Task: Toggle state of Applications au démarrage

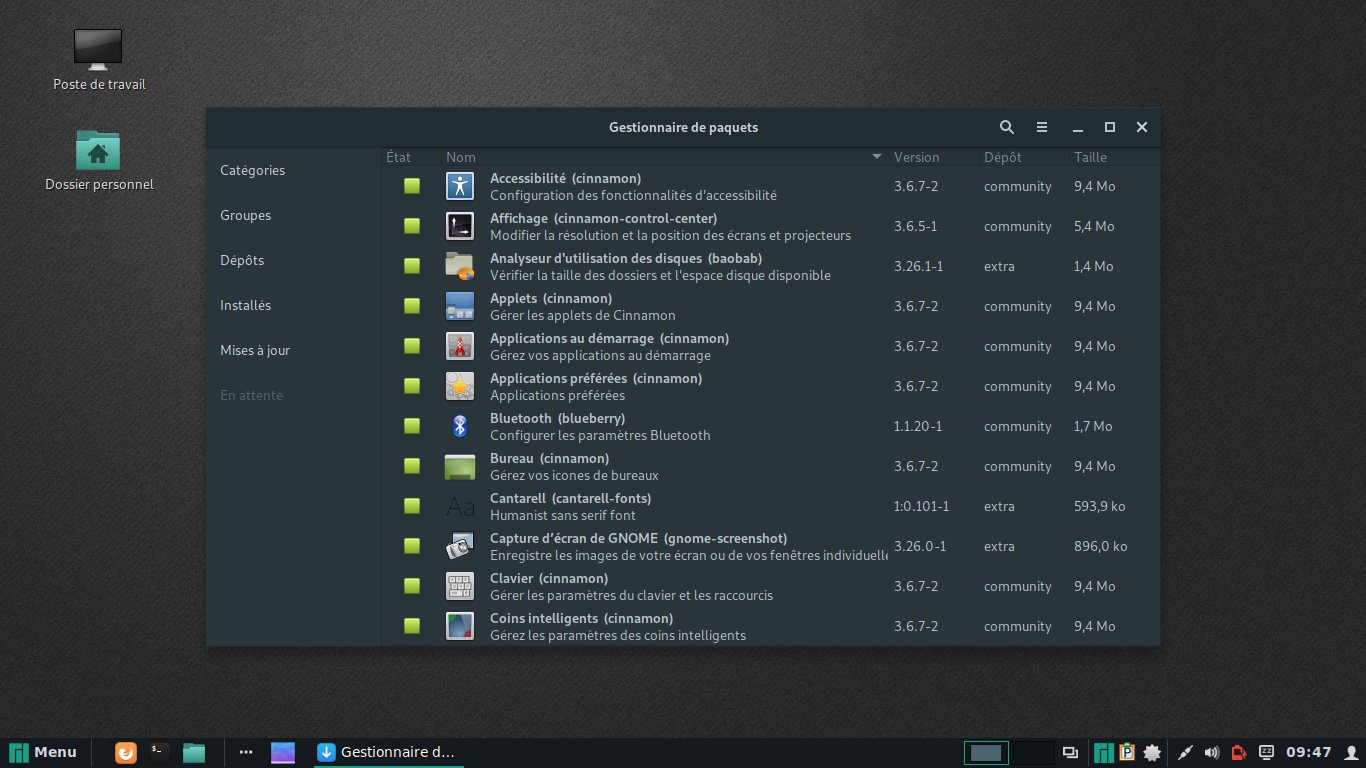Action: [x=412, y=346]
